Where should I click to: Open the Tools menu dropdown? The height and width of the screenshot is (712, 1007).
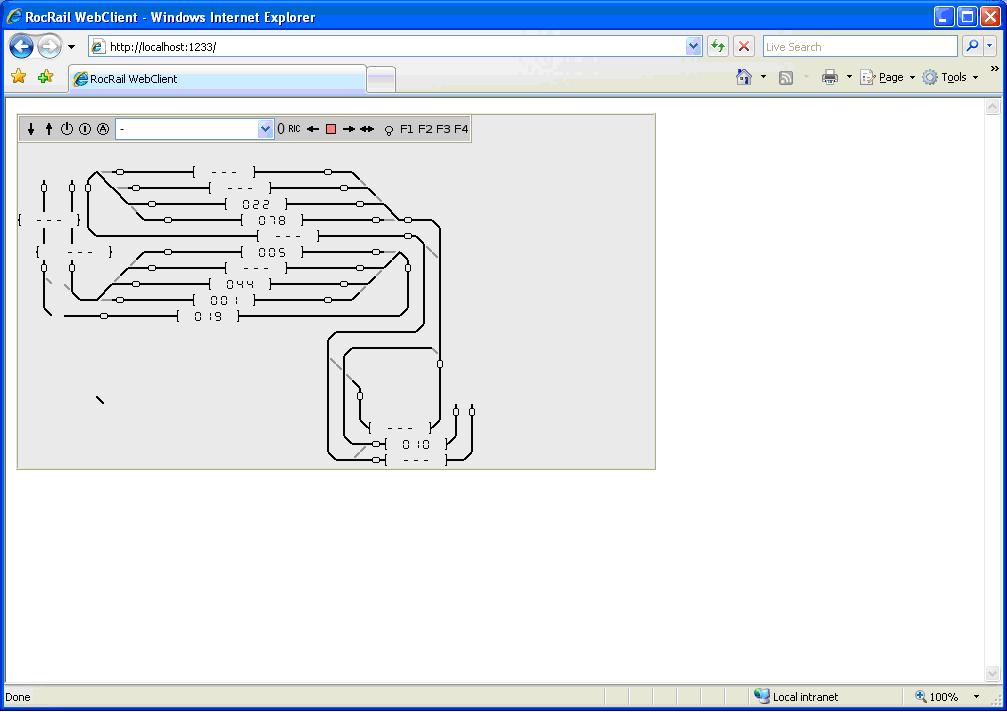click(952, 77)
